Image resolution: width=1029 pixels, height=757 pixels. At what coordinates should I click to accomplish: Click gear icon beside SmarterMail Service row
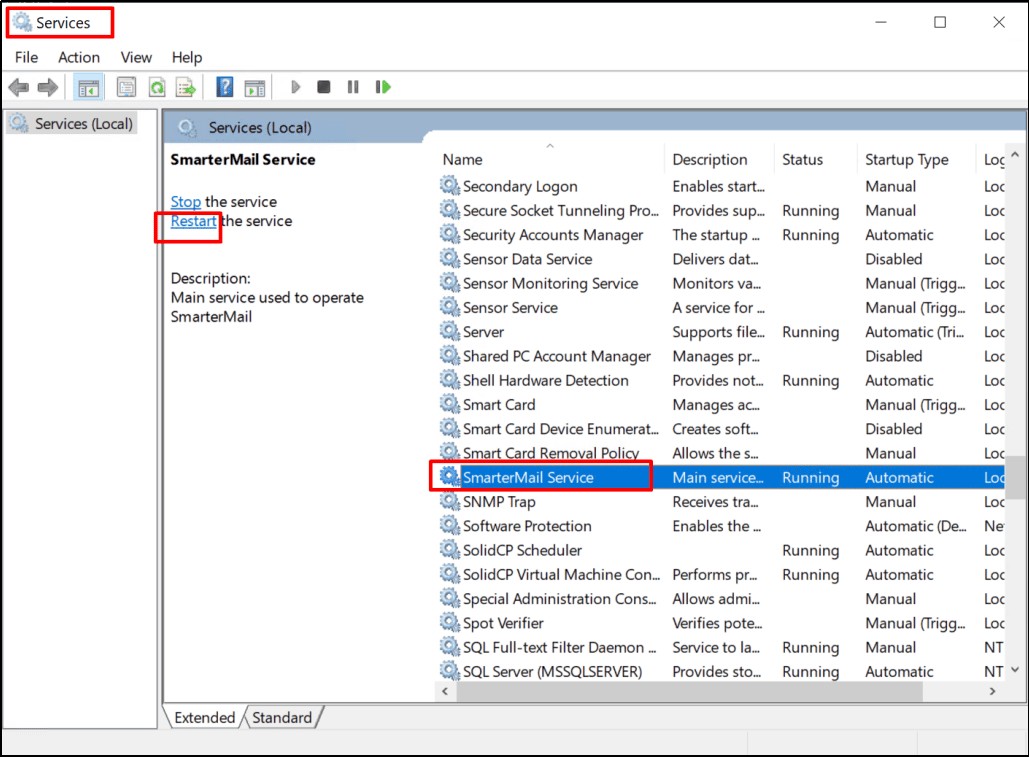(x=450, y=477)
